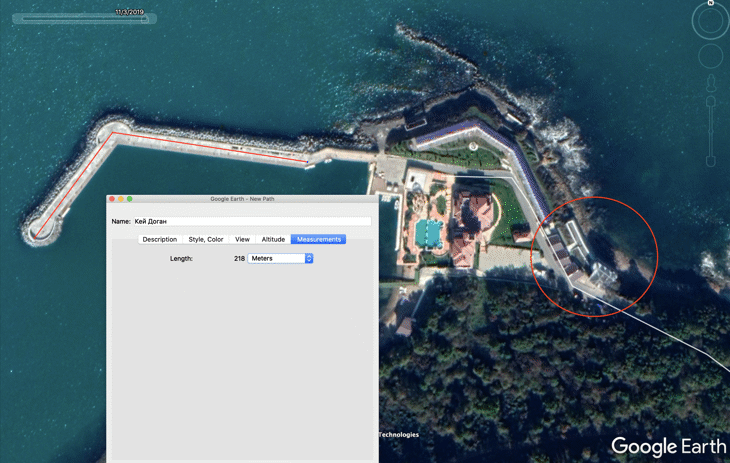
Task: Click the zoom in button atop zoom slider
Action: point(710,102)
